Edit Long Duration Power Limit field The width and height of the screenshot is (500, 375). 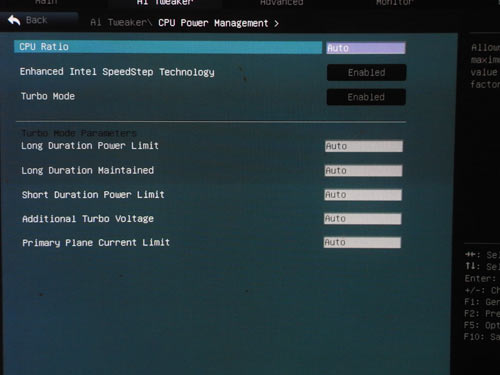(x=364, y=146)
